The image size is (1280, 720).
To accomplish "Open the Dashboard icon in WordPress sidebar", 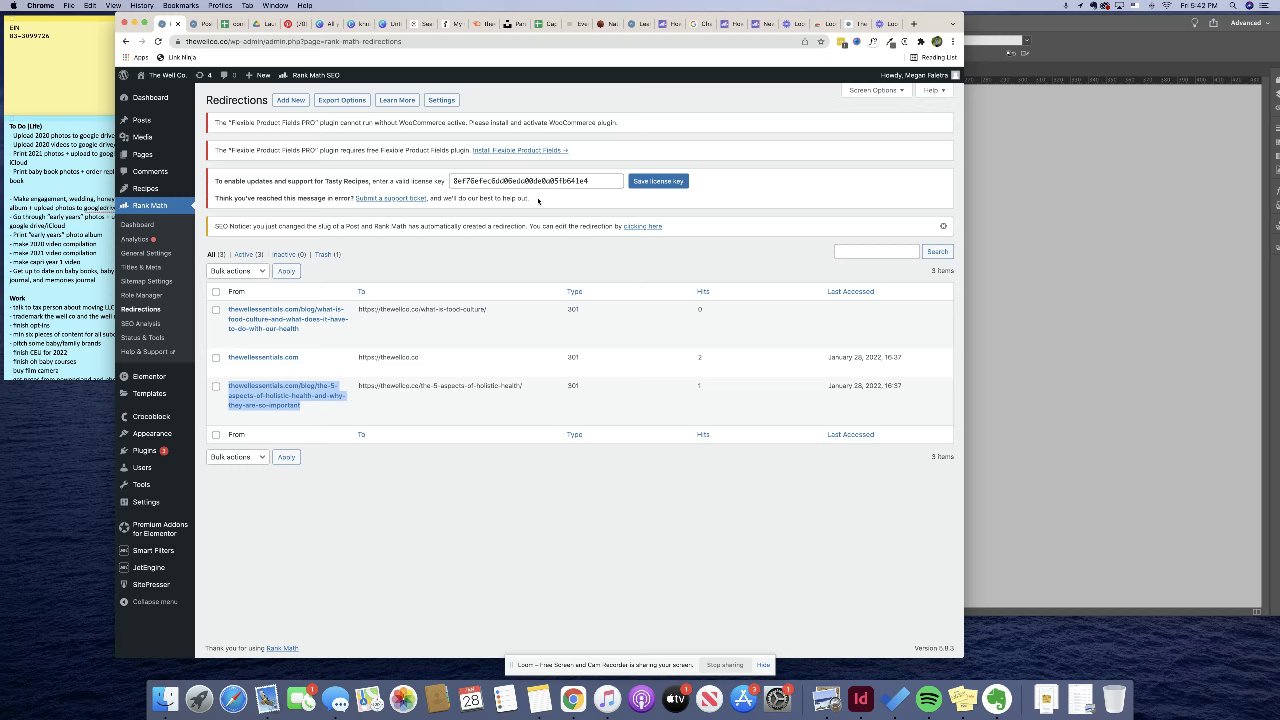I will click(124, 98).
